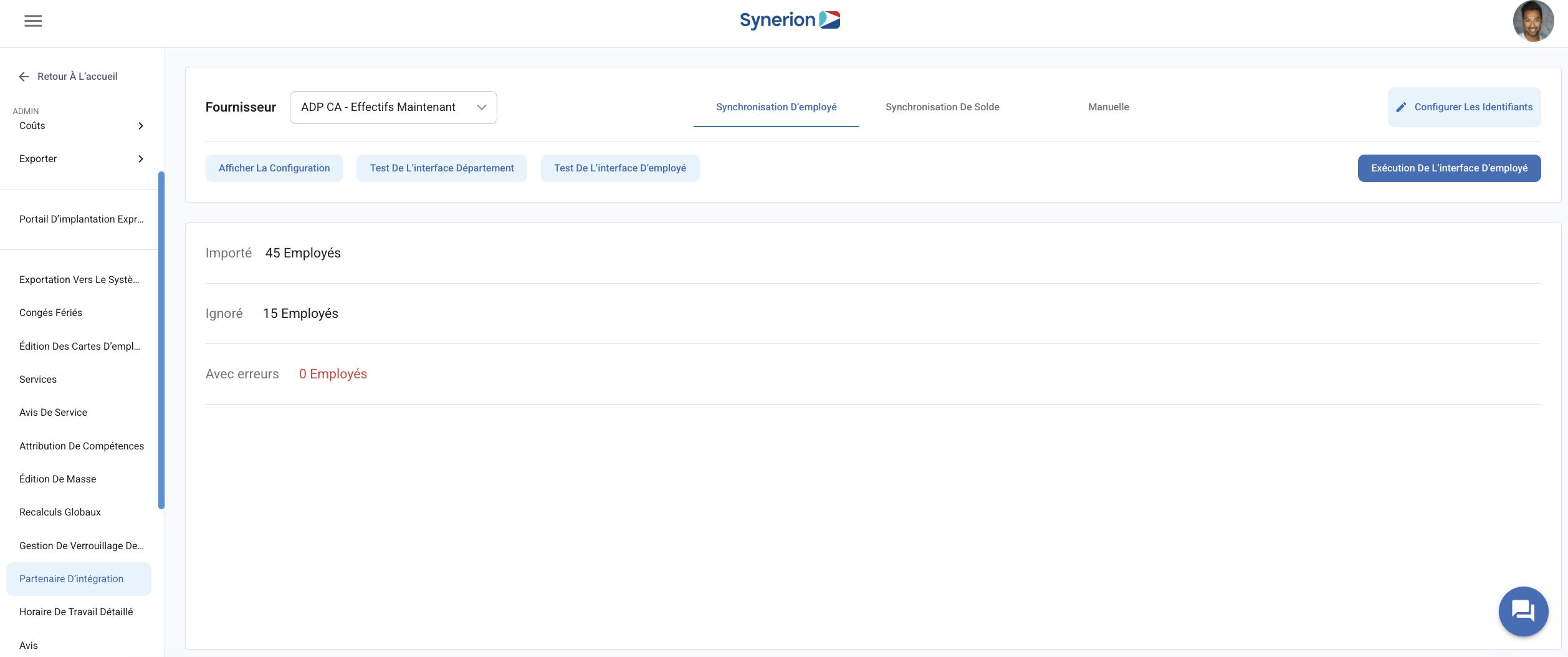The height and width of the screenshot is (657, 1568).
Task: Click the 15 Employés ignored count
Action: pyautogui.click(x=300, y=314)
